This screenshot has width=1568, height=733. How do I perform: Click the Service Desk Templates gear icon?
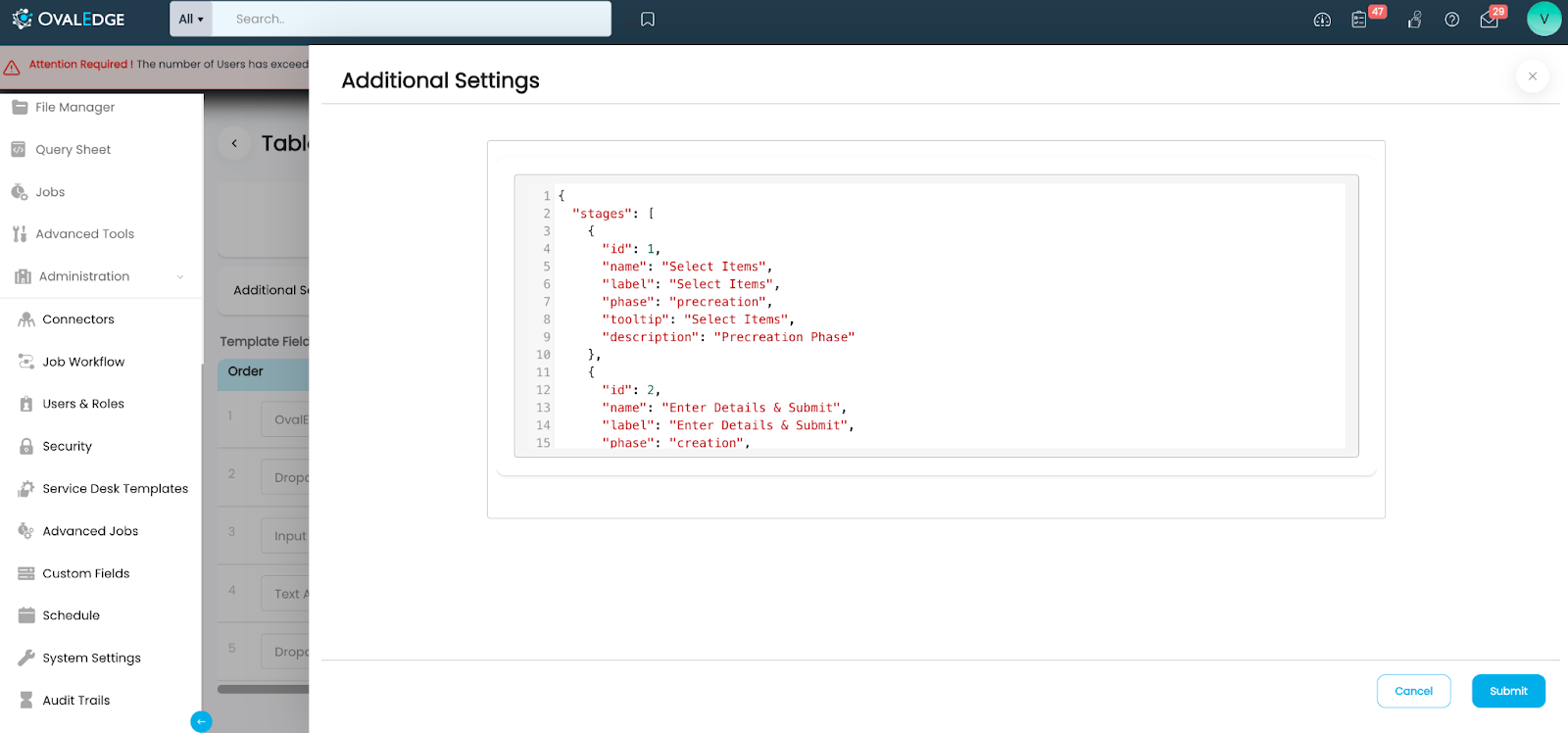[x=26, y=488]
